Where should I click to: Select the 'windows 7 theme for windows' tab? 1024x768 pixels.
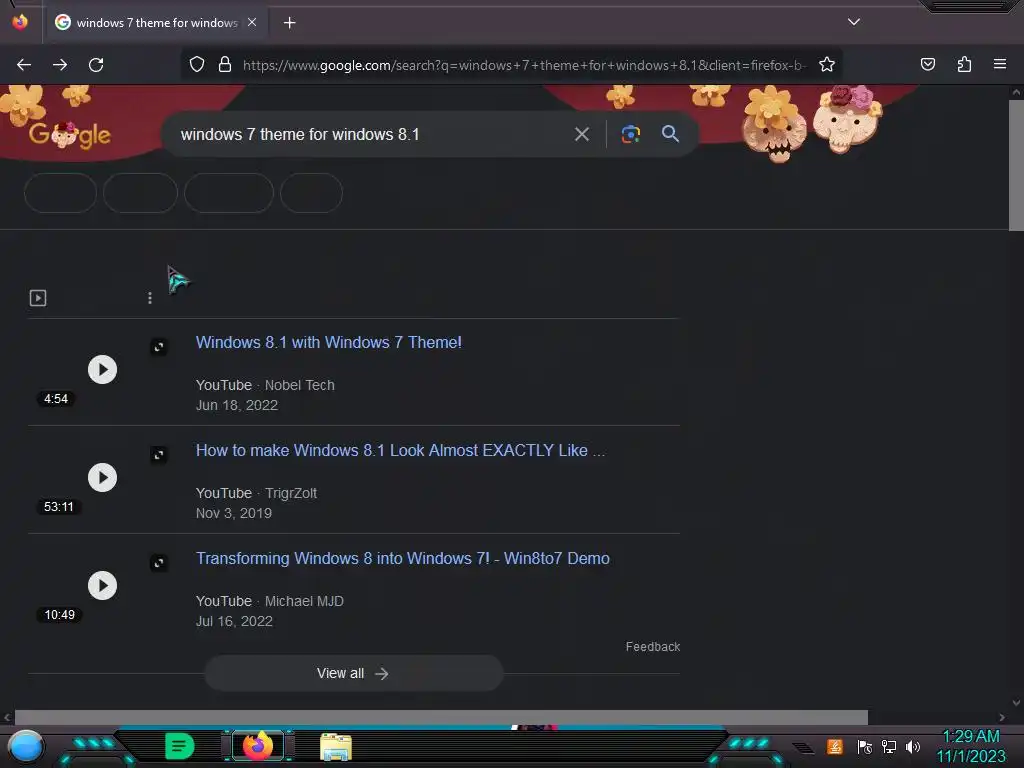click(155, 23)
